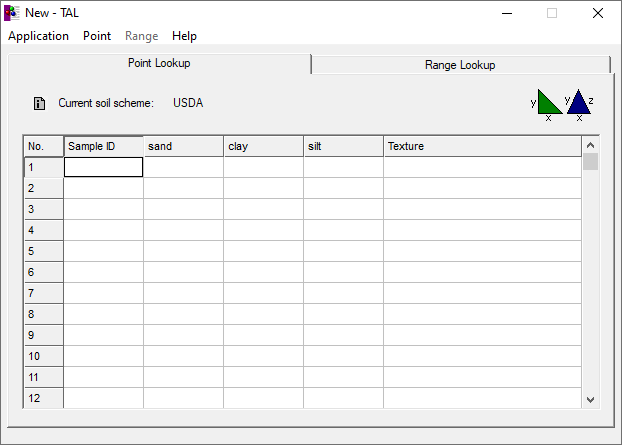Image resolution: width=622 pixels, height=445 pixels.
Task: Select row header 4
Action: click(44, 230)
